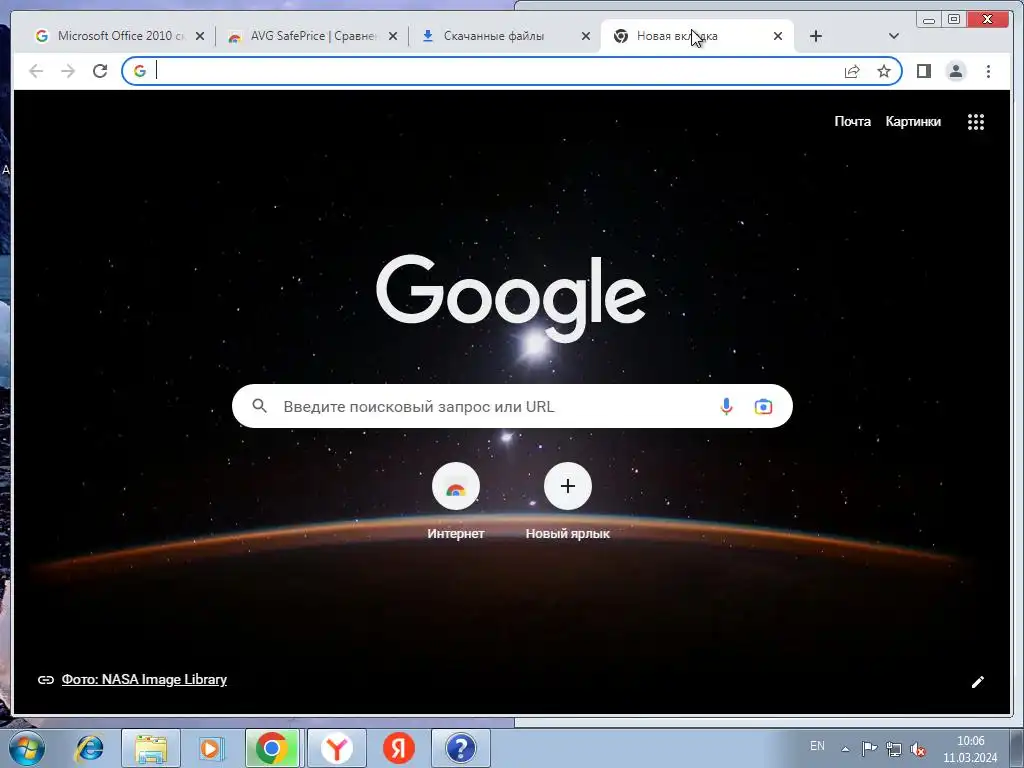Add a shortcut via Новый ярлык

coord(568,501)
